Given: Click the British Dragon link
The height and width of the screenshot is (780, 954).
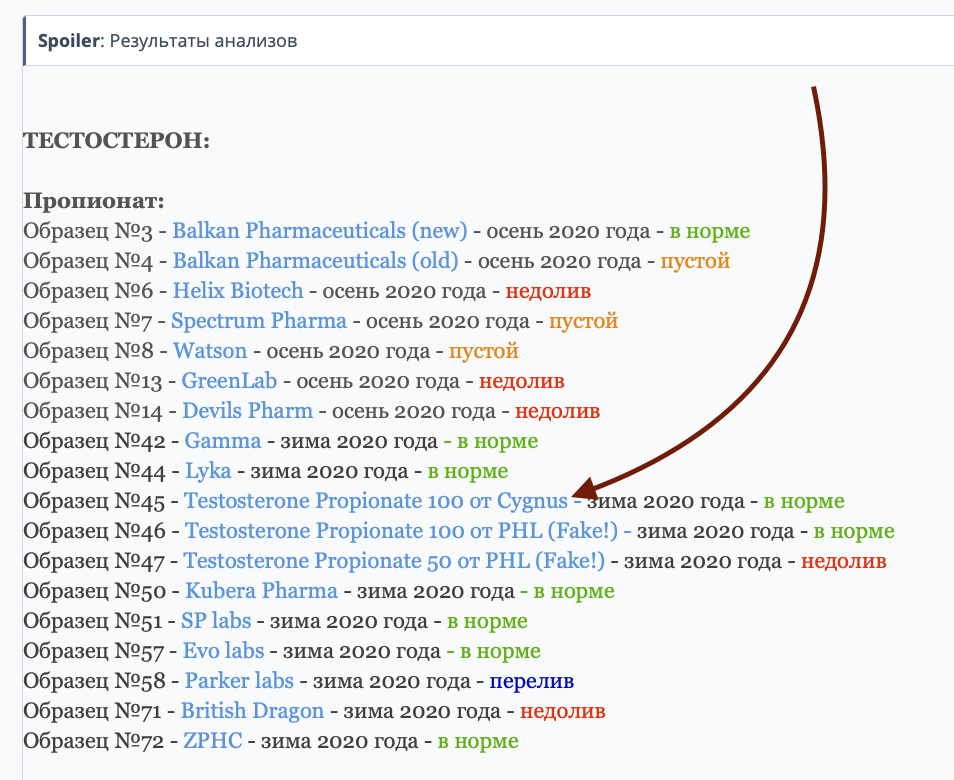Looking at the screenshot, I should pos(252,711).
